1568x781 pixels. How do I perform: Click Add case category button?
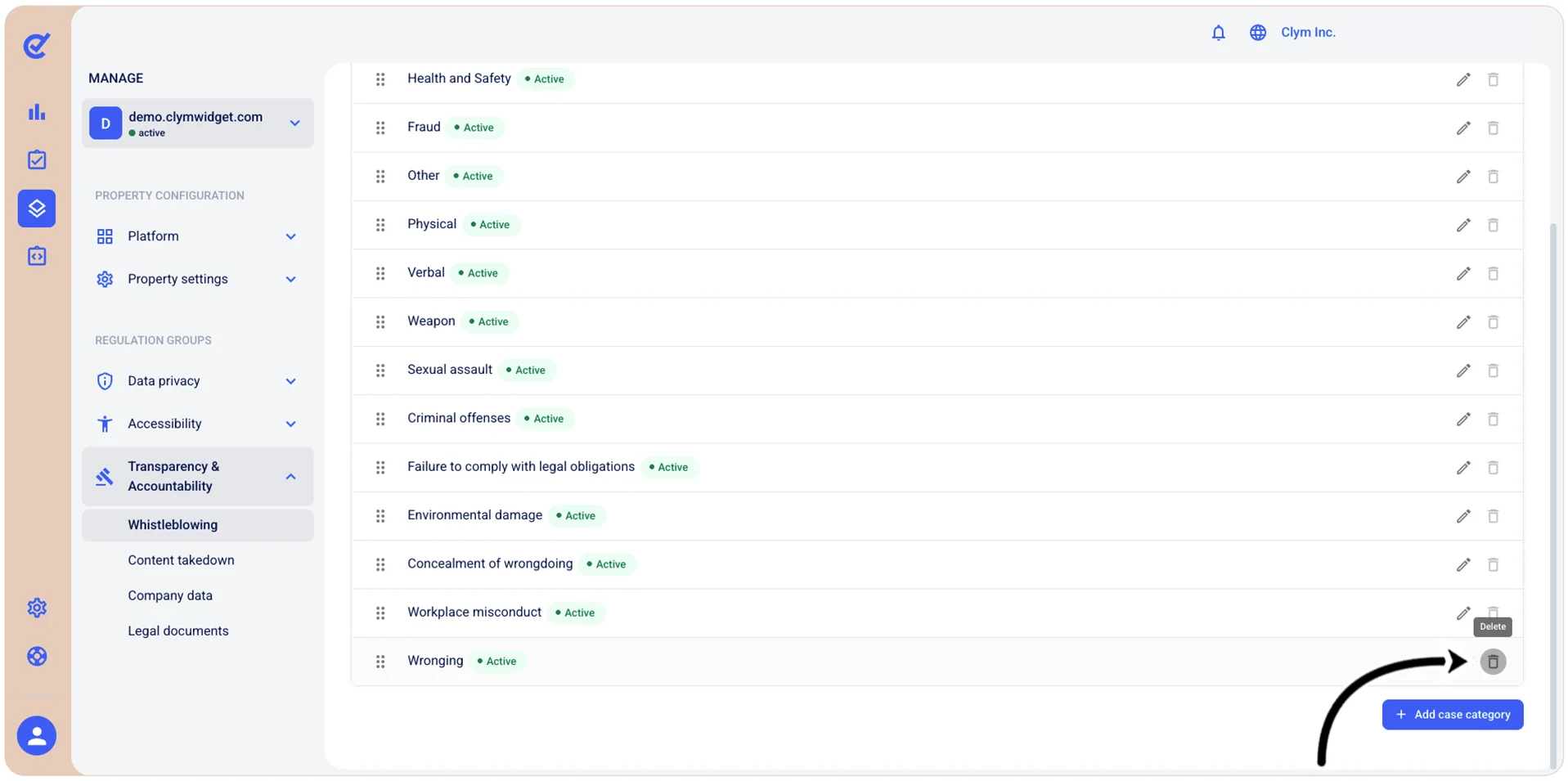tap(1452, 714)
